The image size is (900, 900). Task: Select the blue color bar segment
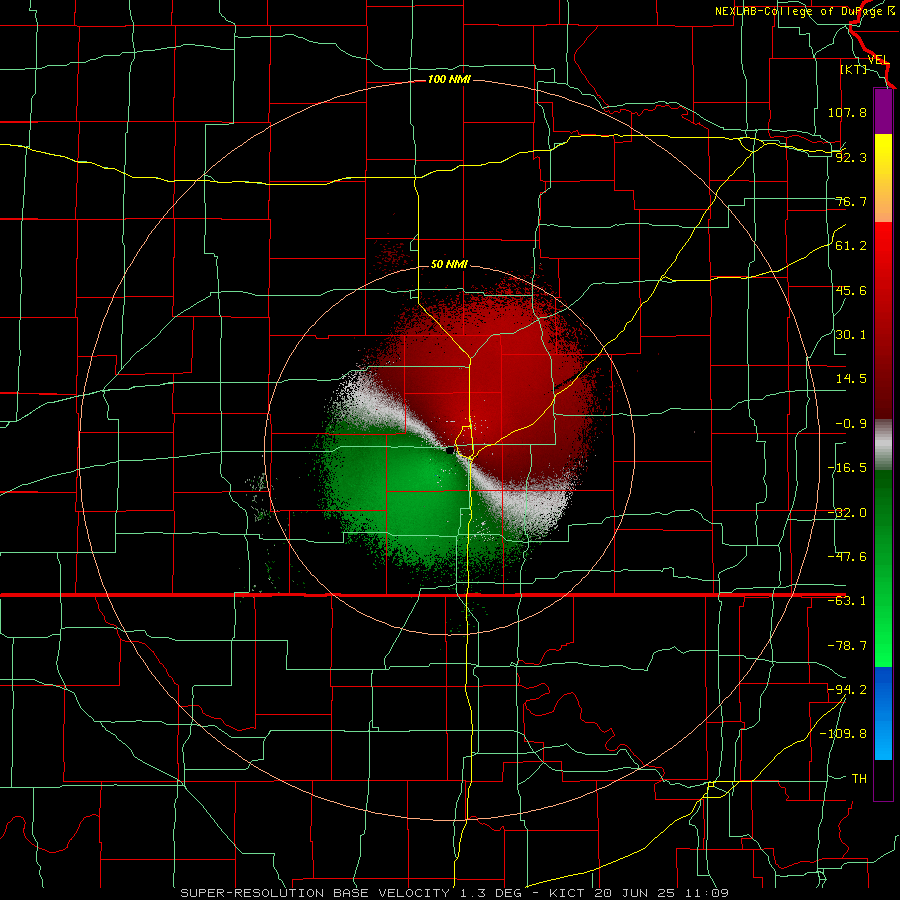[883, 713]
